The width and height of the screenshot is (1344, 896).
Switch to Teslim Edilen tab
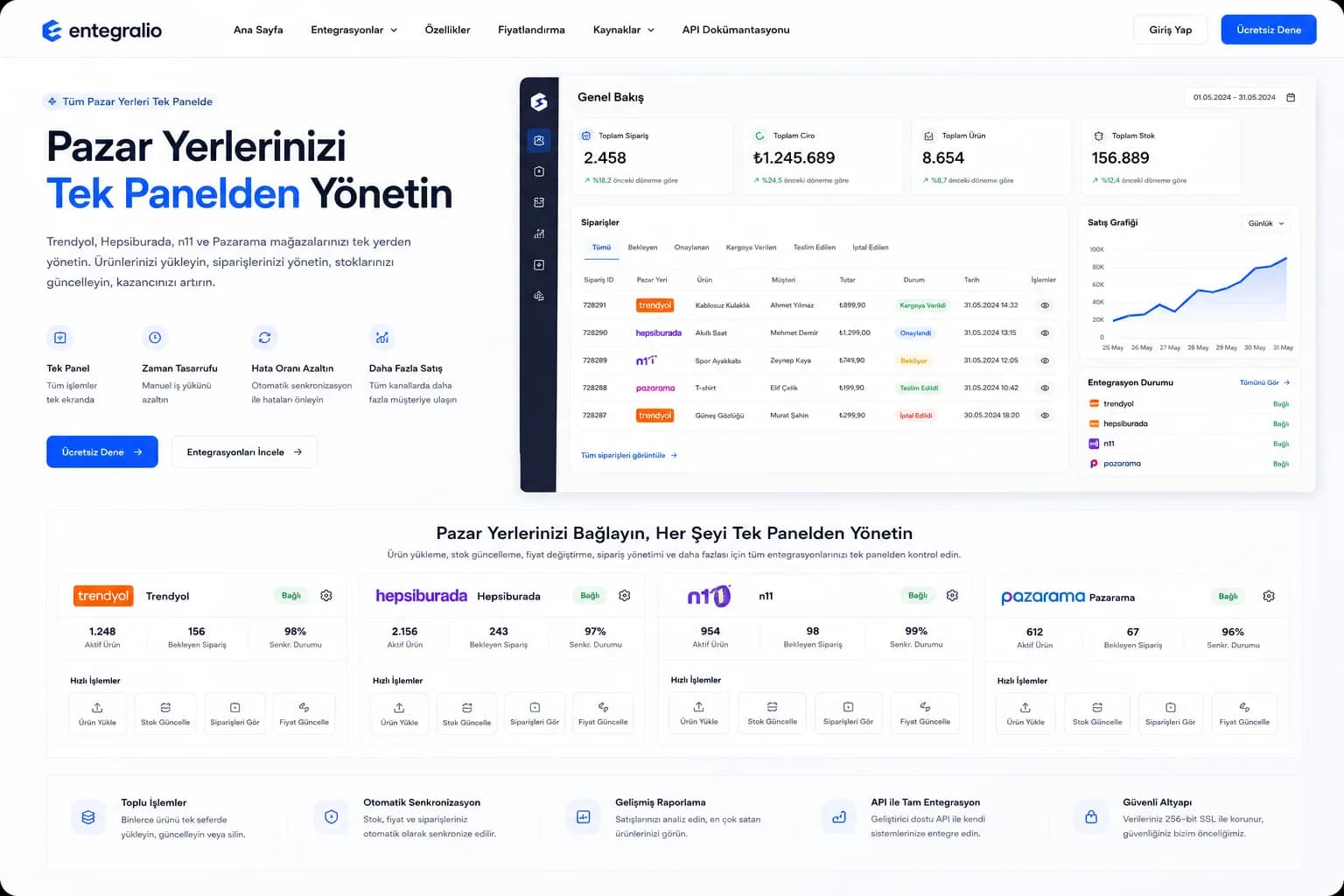pos(814,248)
